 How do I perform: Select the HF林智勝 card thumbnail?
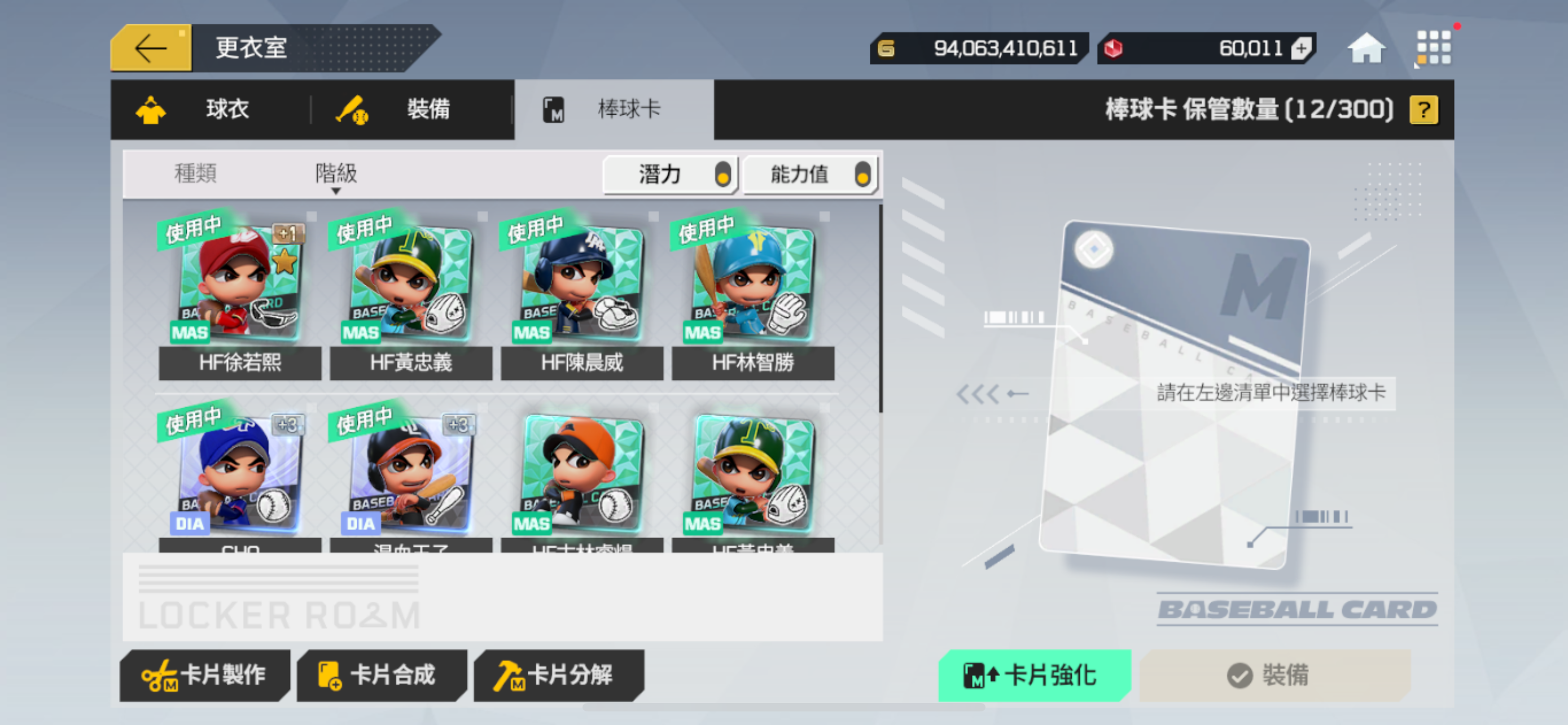click(x=753, y=296)
